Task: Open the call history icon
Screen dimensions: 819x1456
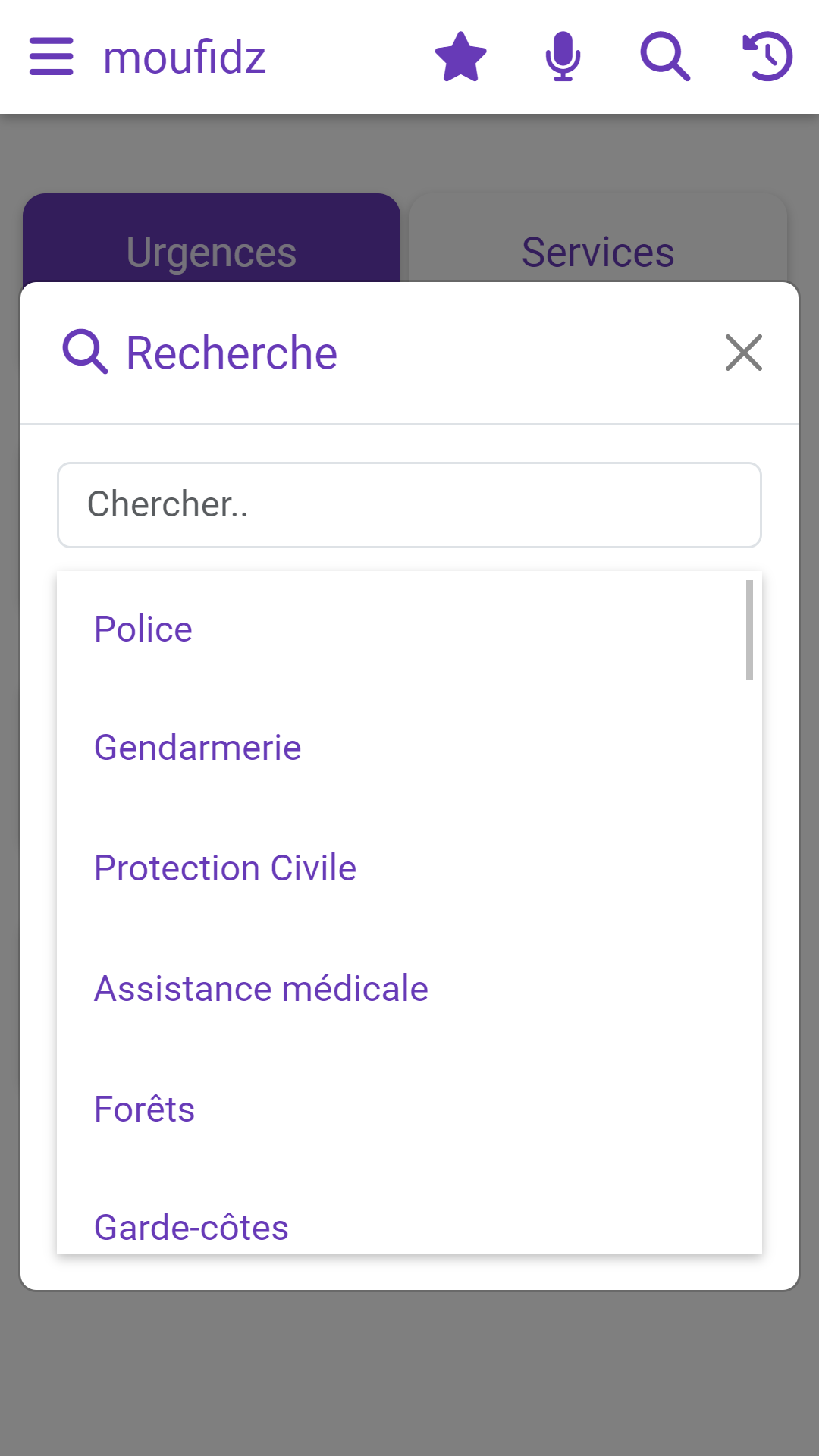Action: click(767, 57)
